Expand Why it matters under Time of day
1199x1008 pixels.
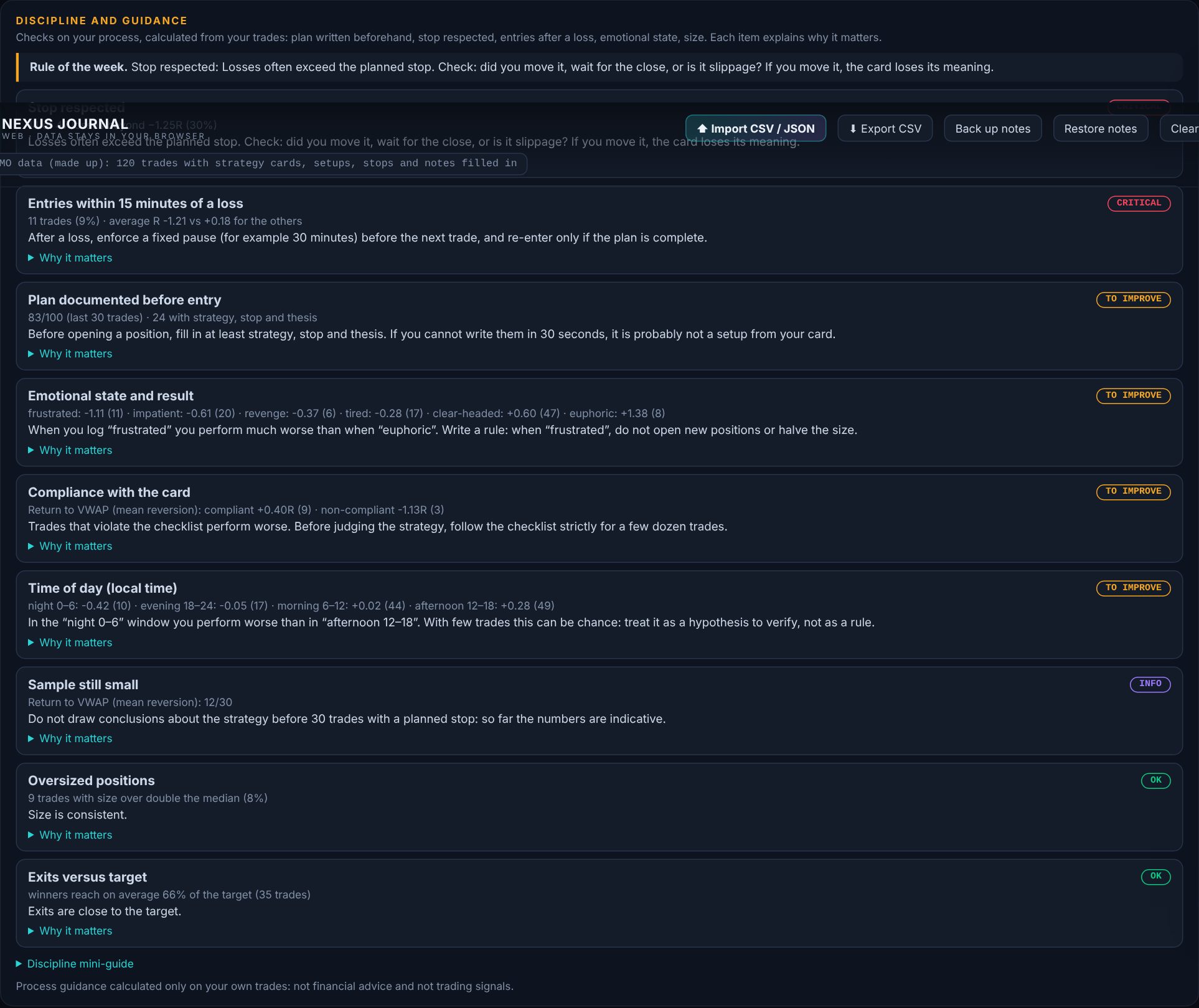coord(70,643)
